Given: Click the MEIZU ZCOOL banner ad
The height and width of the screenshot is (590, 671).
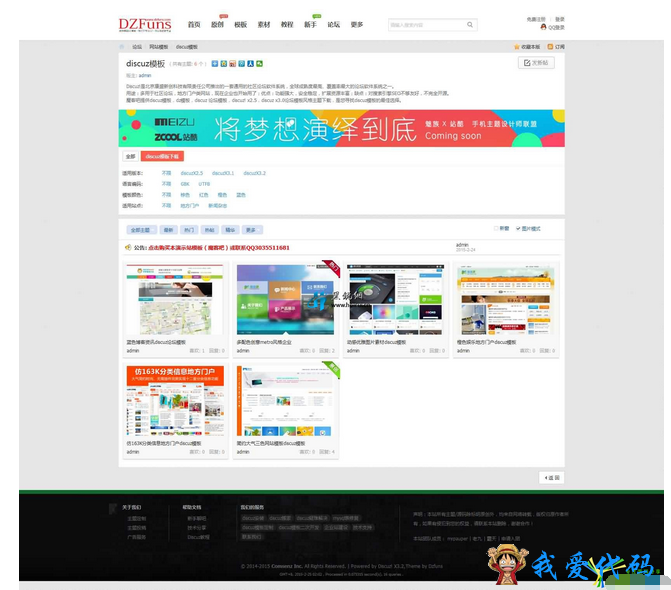Looking at the screenshot, I should tap(341, 128).
